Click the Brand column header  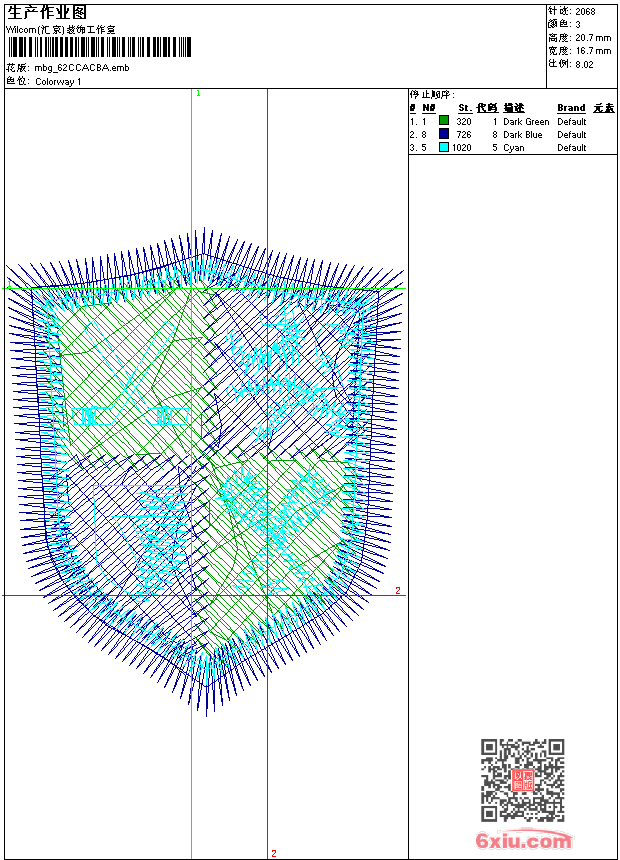(571, 108)
